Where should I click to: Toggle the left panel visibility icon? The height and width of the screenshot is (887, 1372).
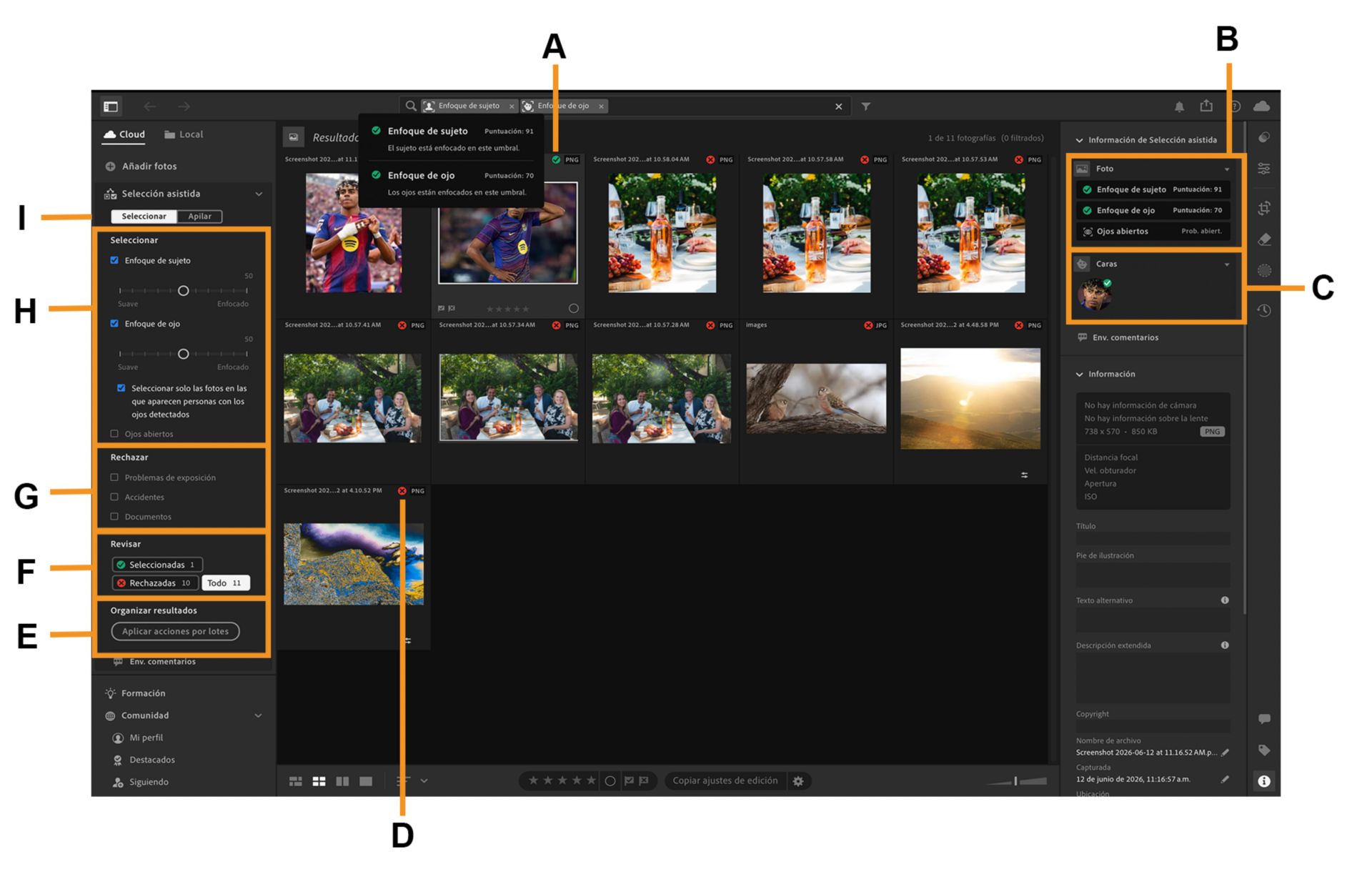point(111,106)
